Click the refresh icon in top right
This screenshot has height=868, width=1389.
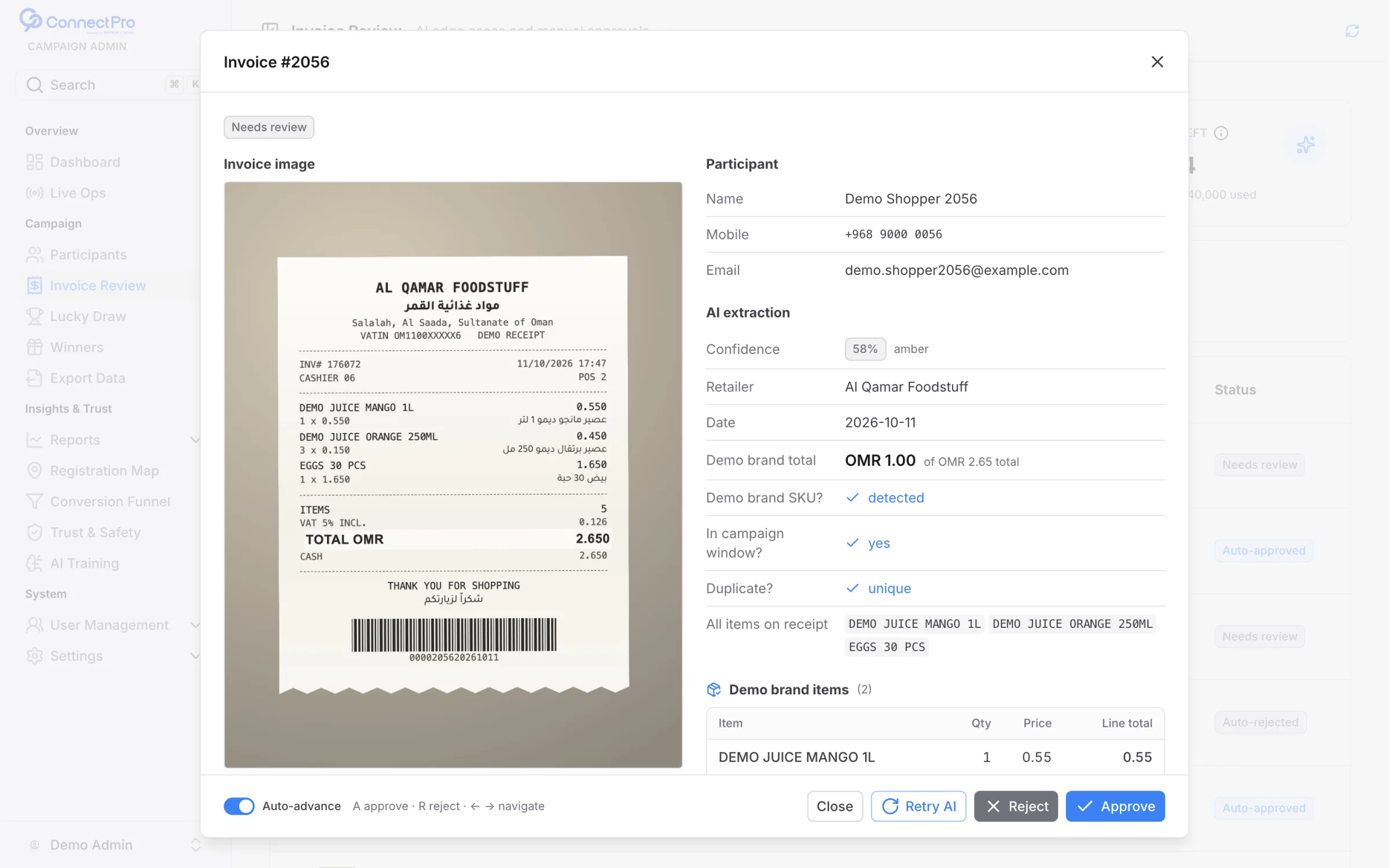(1352, 31)
